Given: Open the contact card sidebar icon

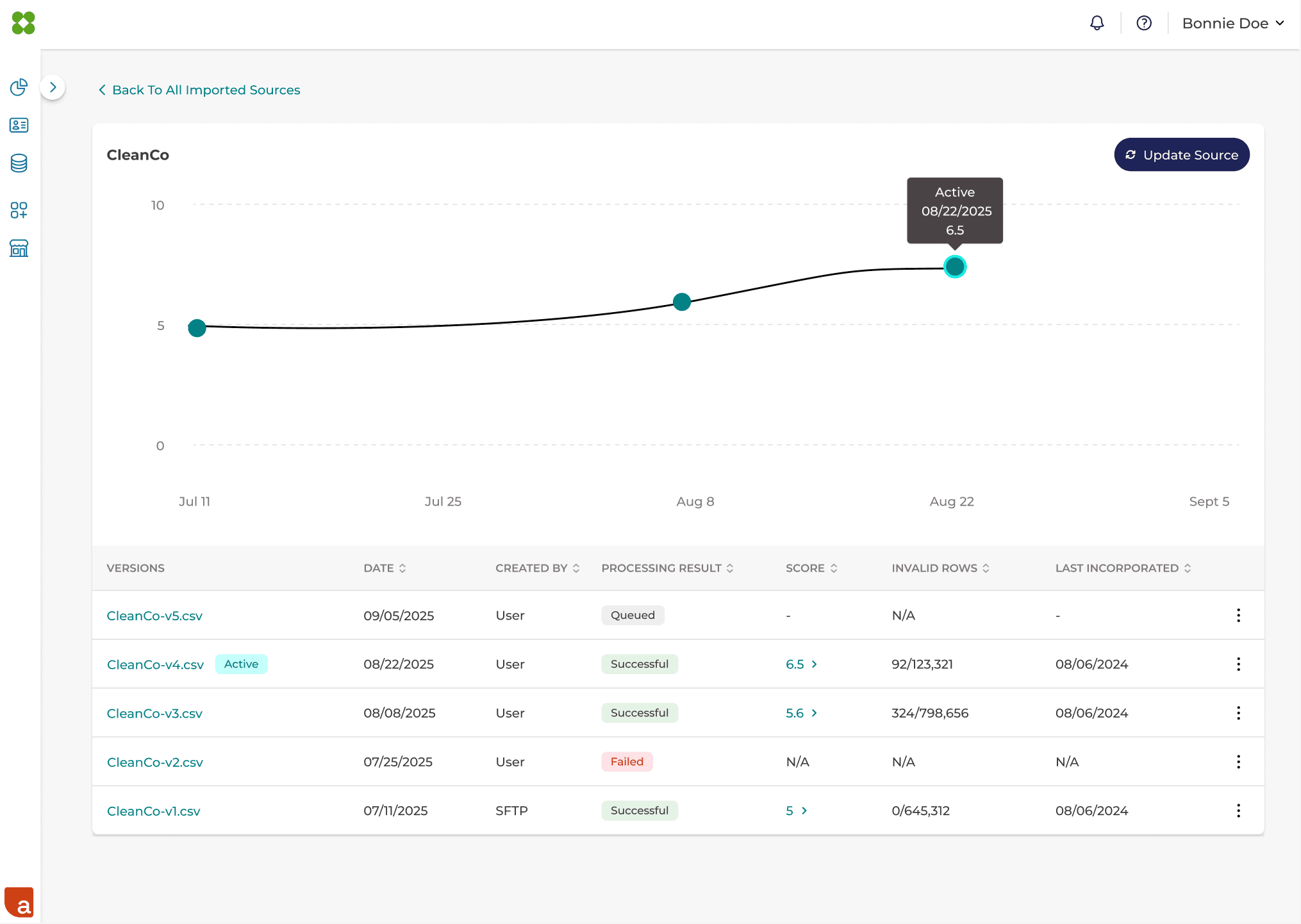Looking at the screenshot, I should pyautogui.click(x=19, y=125).
